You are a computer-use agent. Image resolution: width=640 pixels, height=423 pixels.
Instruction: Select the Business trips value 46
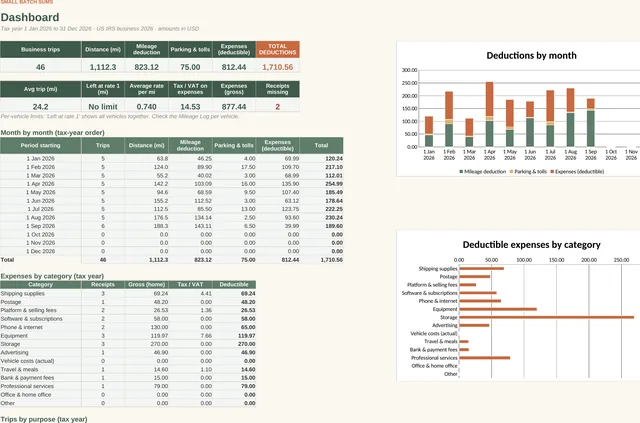[x=40, y=67]
